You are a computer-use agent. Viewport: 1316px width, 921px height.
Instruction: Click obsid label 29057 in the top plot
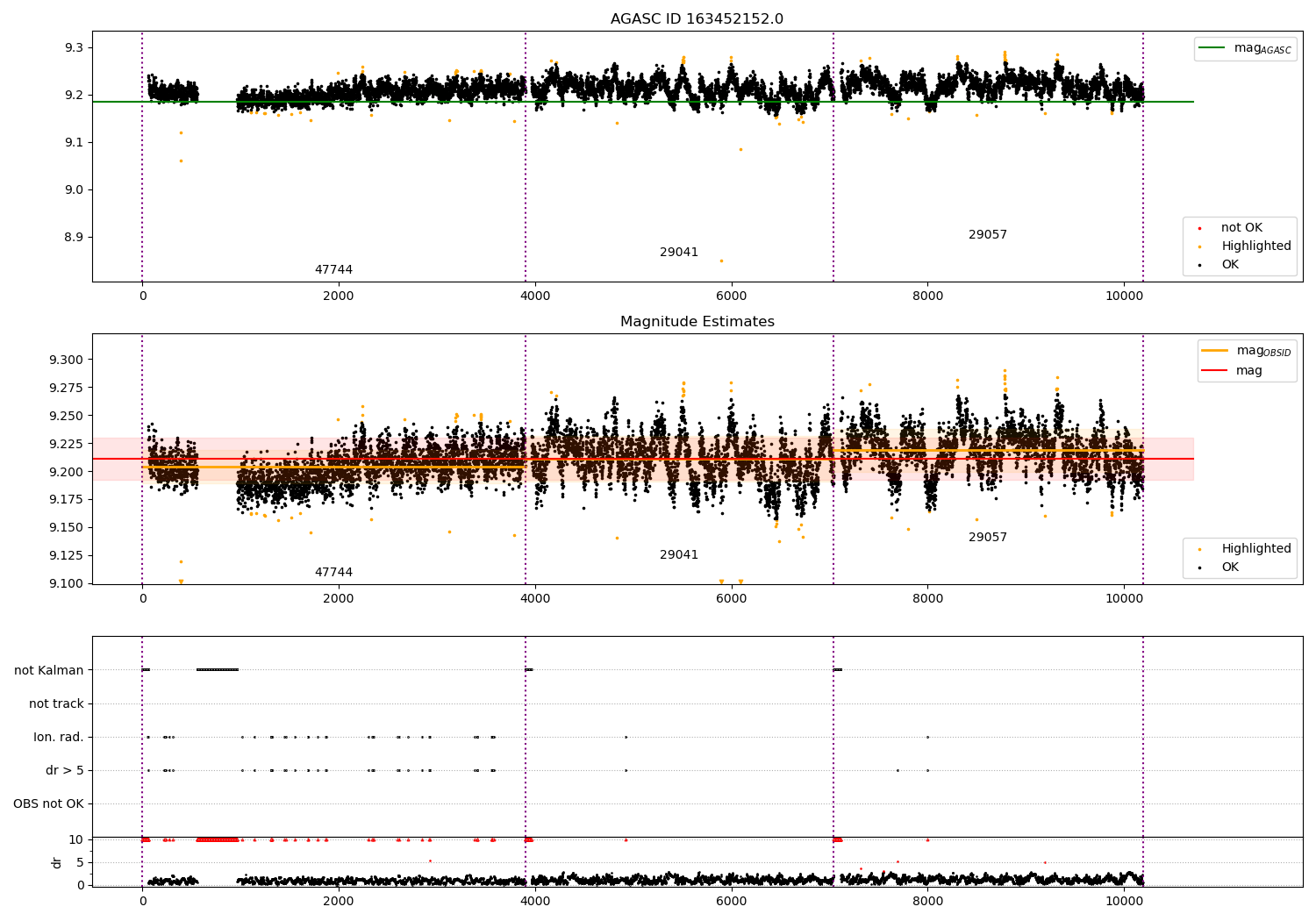(988, 235)
